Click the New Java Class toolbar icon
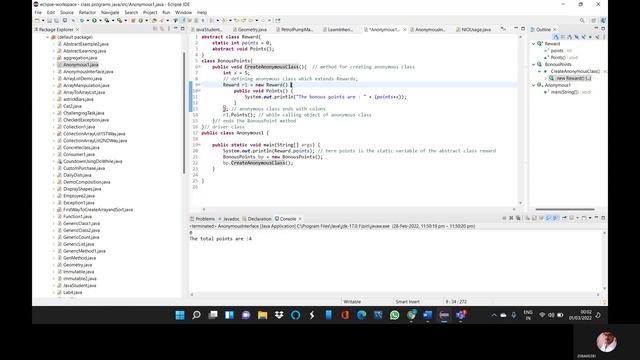Screen dimensions: 640x360 [x=141, y=20]
